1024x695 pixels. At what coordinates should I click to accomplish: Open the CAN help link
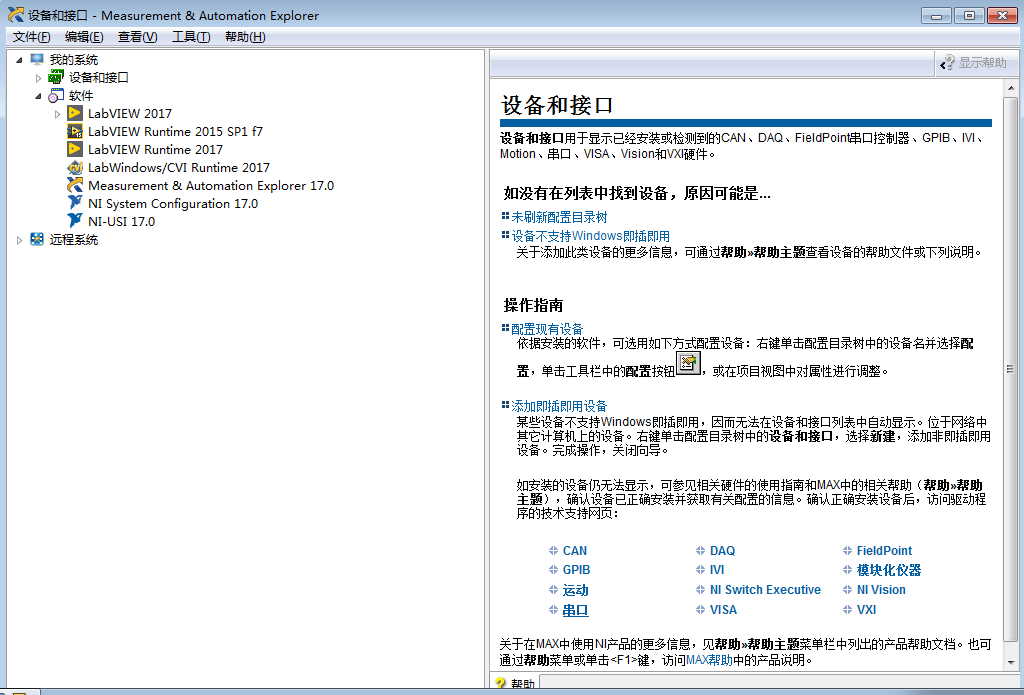tap(575, 551)
